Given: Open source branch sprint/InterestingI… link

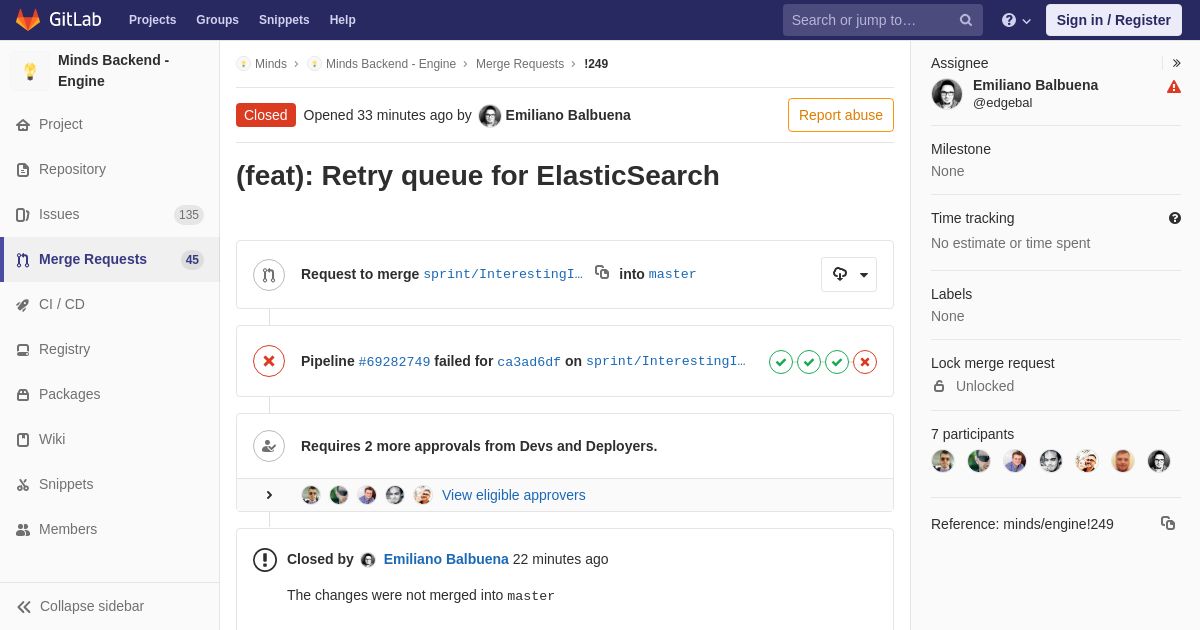Looking at the screenshot, I should (x=503, y=274).
